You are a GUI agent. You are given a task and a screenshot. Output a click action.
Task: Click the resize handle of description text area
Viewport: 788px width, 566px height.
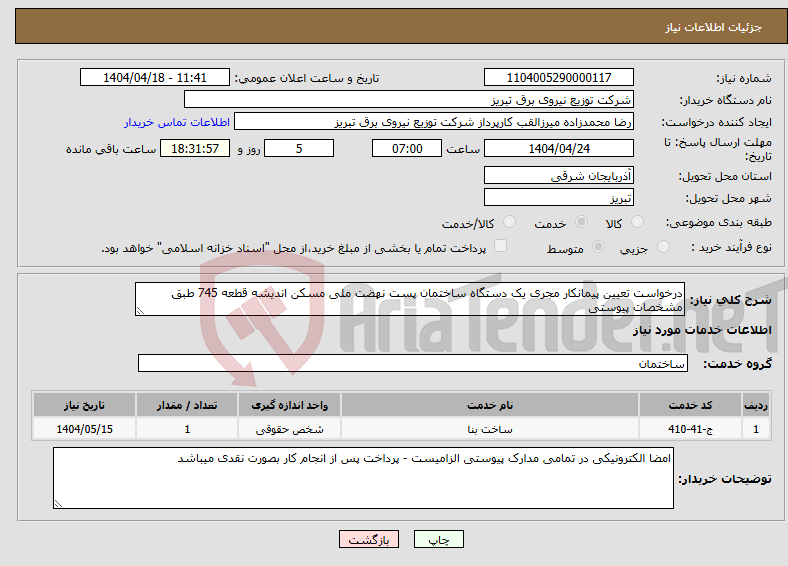click(140, 311)
